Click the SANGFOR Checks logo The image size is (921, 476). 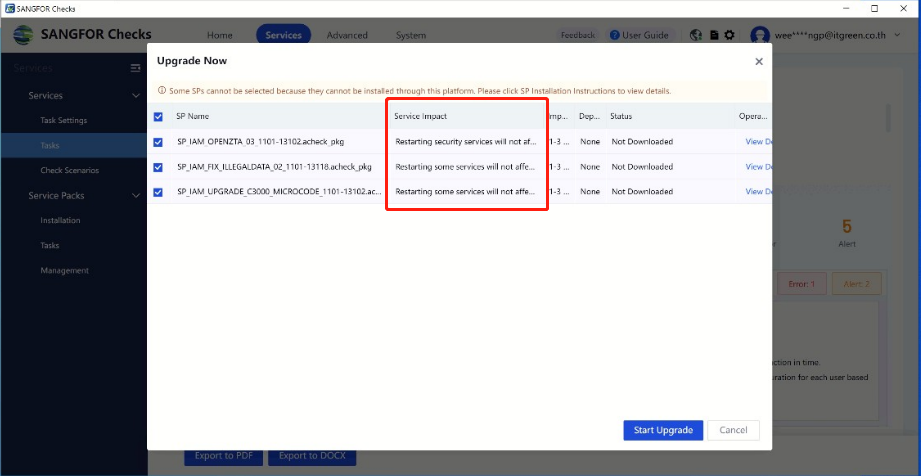(23, 35)
